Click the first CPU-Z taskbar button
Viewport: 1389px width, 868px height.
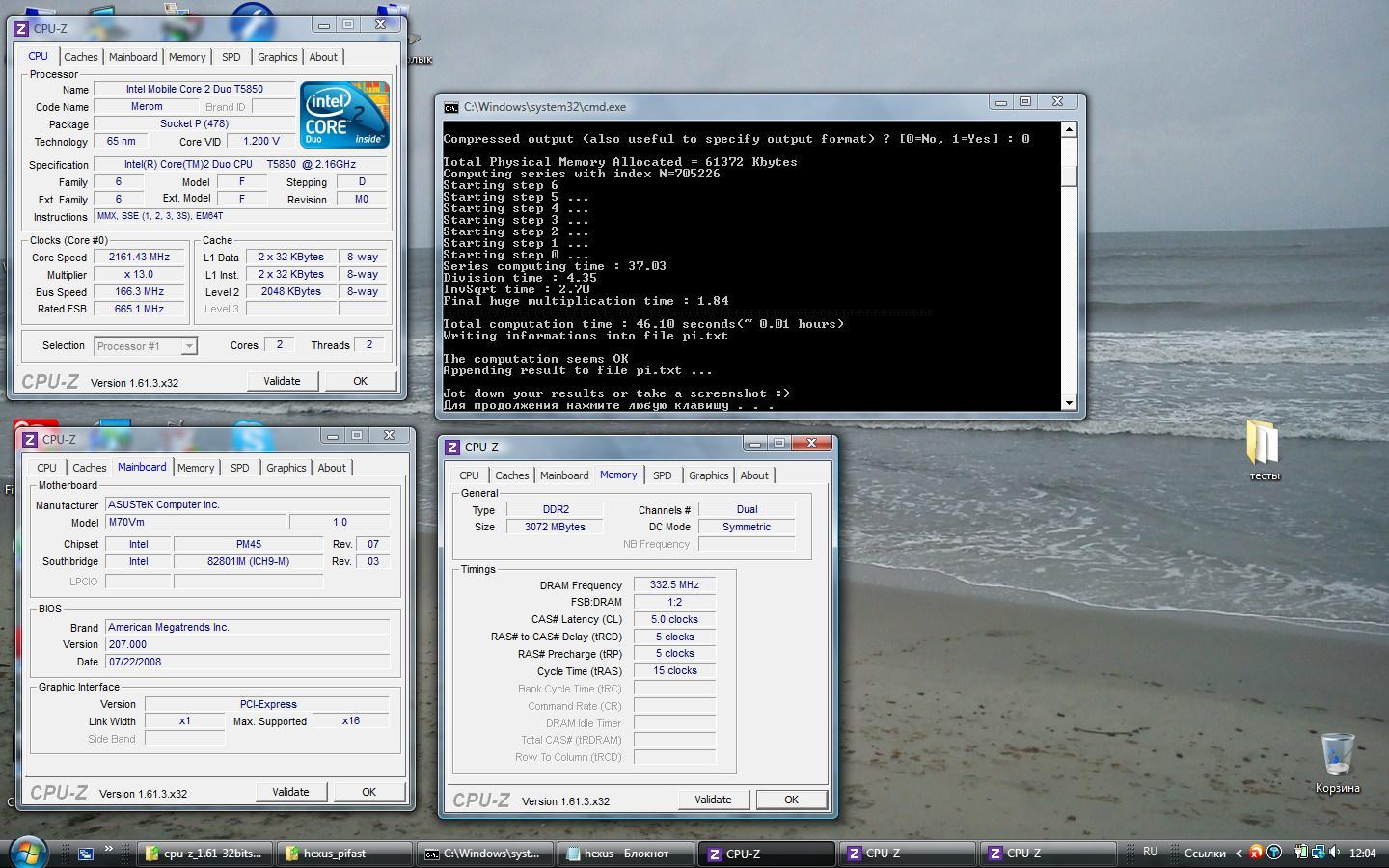(767, 854)
